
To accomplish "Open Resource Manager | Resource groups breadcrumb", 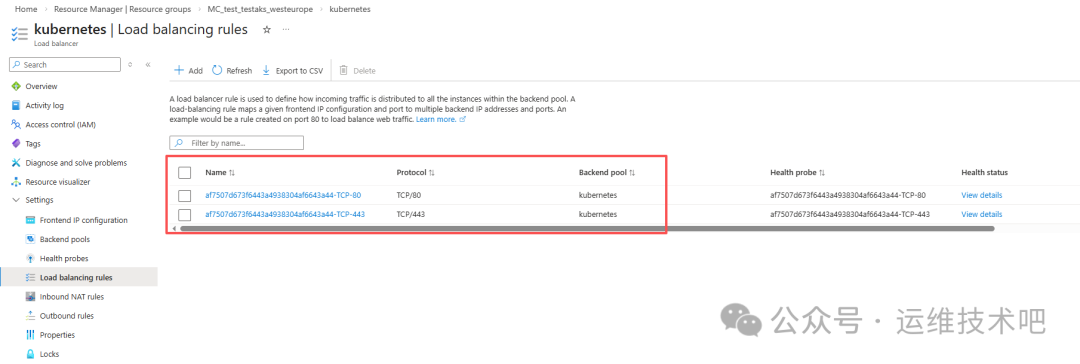I will (124, 10).
